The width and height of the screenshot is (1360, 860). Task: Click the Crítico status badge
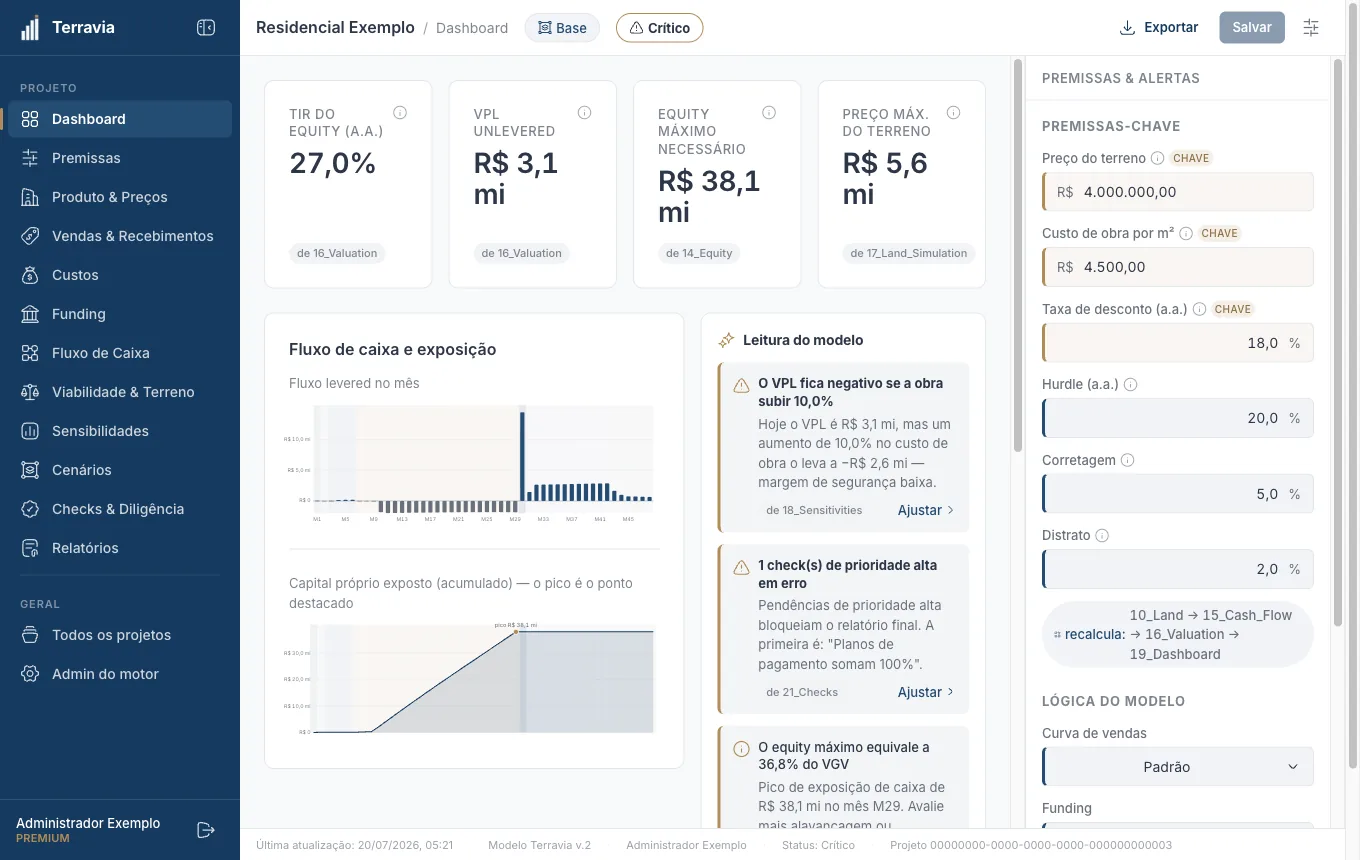coord(659,28)
